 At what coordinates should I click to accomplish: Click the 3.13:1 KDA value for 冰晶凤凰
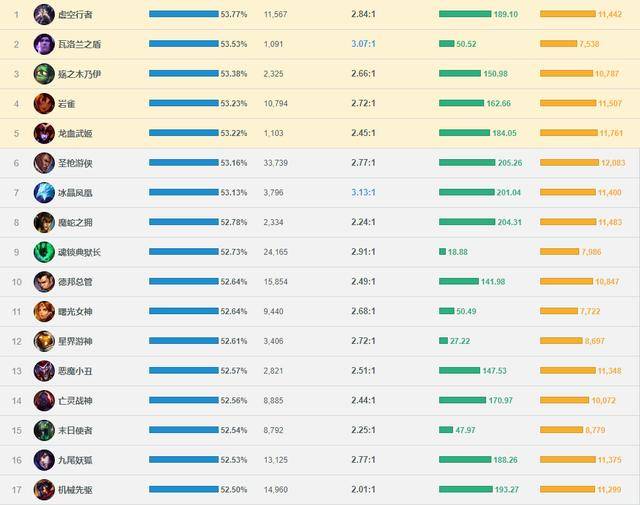(363, 192)
